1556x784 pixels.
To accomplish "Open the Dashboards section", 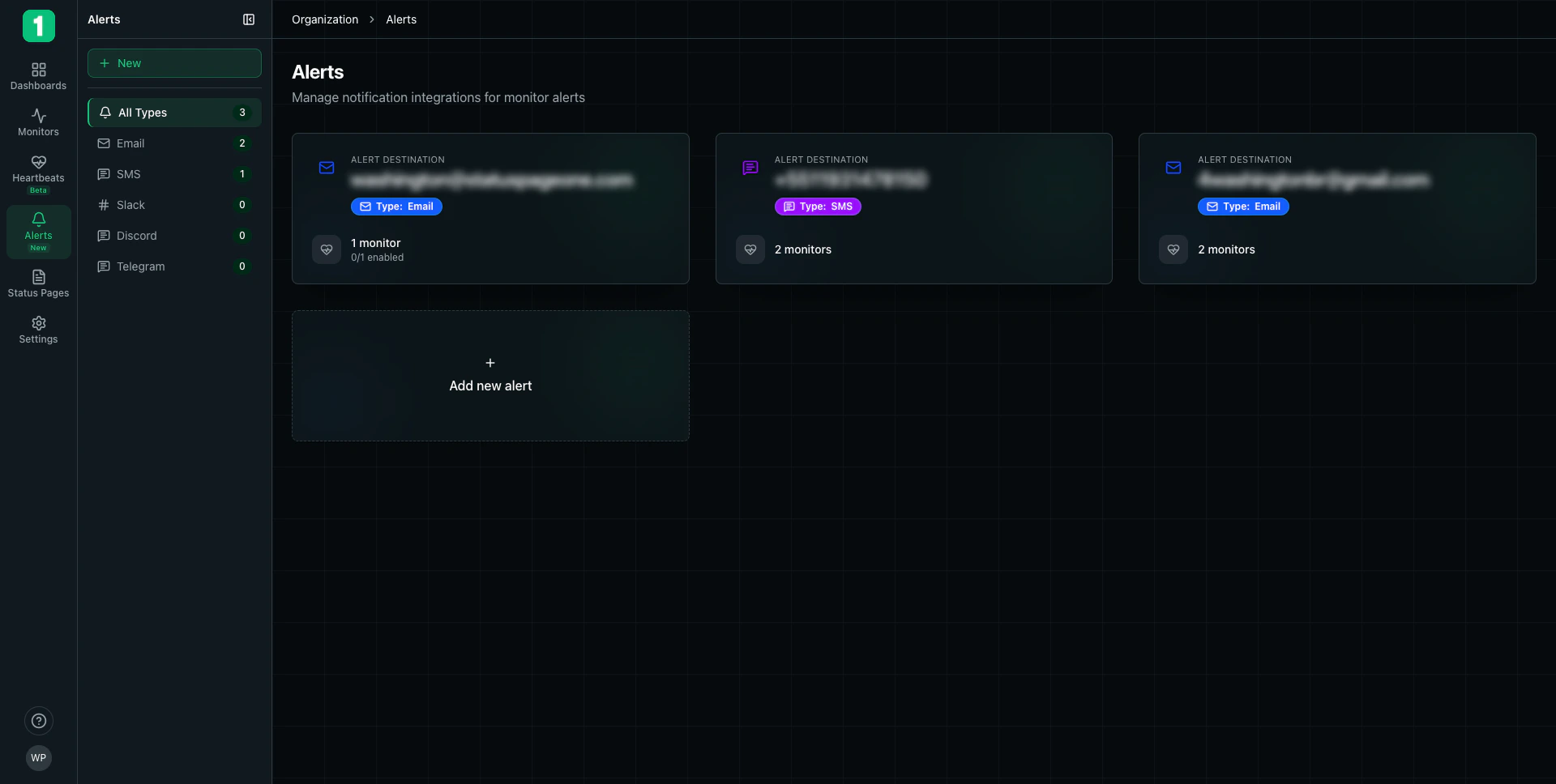I will point(38,75).
